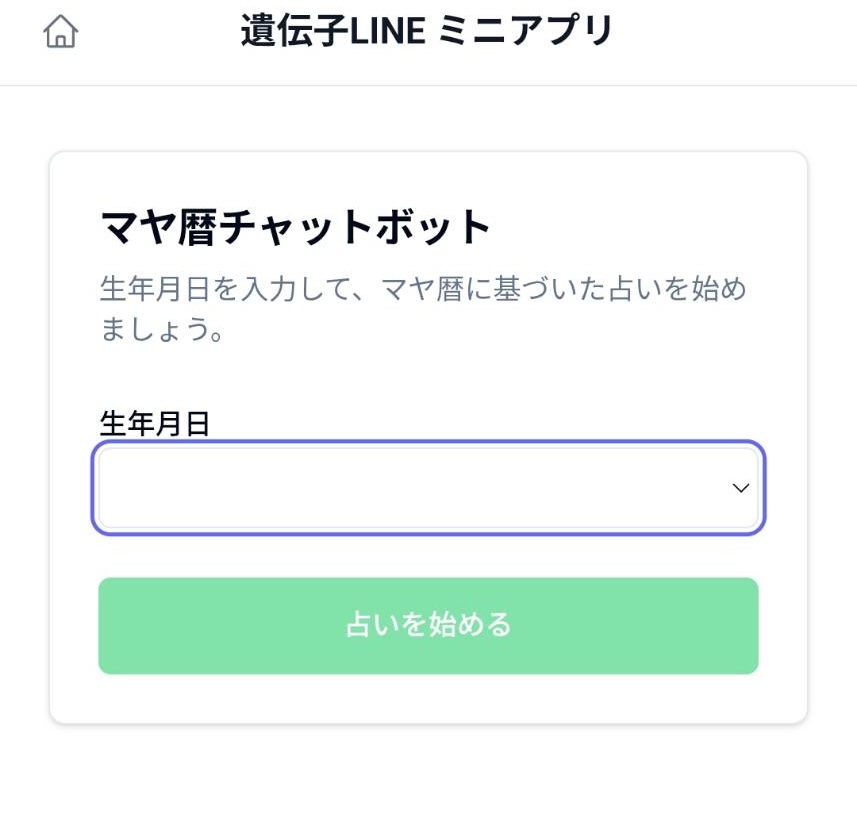This screenshot has width=857, height=814.
Task: Submit the form with 占いを始める
Action: tap(428, 625)
